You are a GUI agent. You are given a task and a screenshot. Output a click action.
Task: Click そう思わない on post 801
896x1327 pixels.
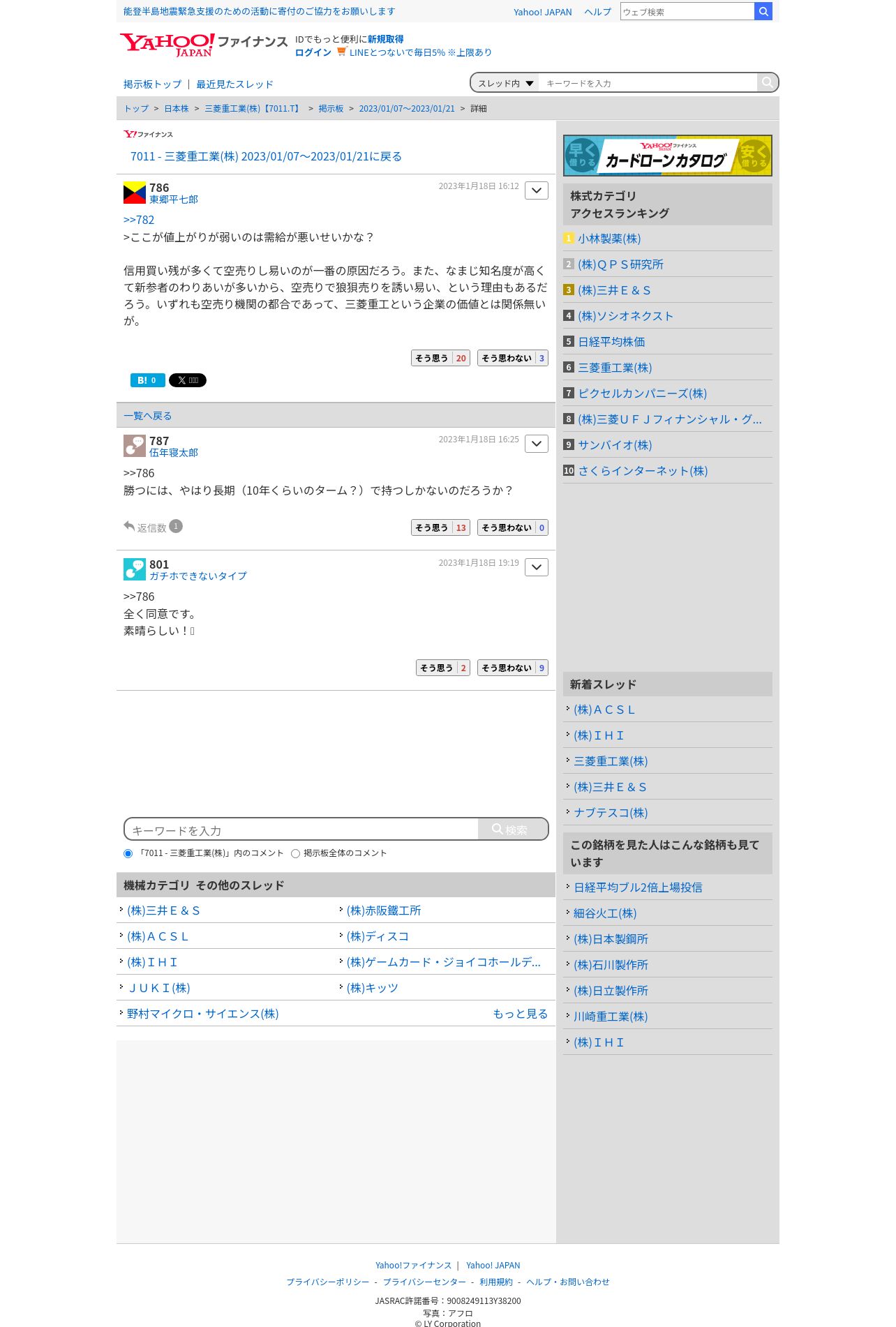[513, 668]
